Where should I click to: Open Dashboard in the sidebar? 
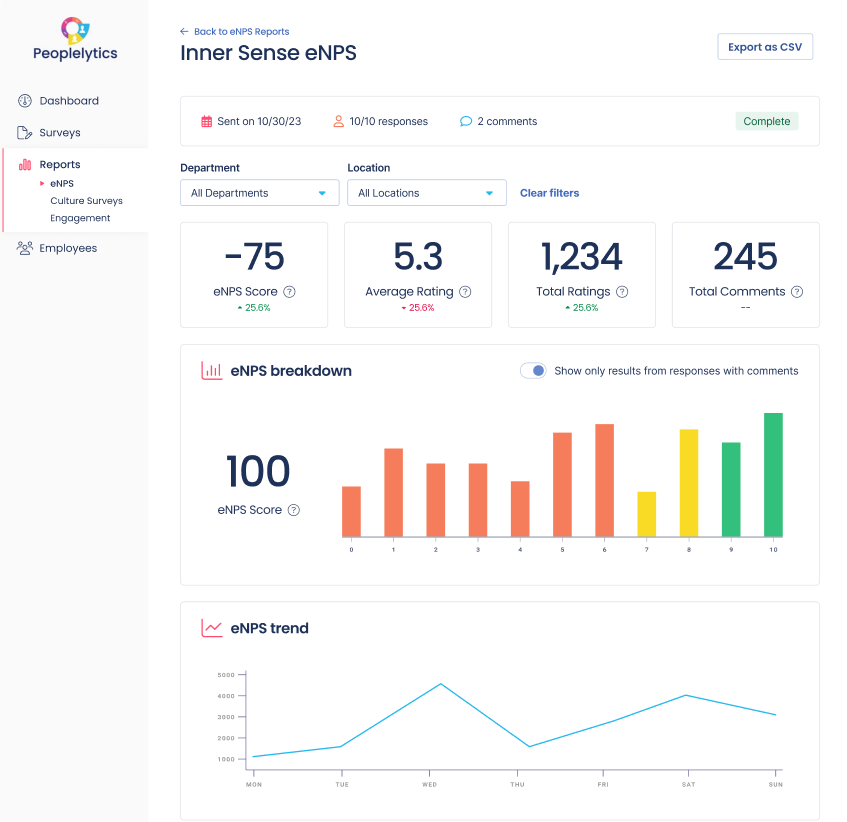coord(69,101)
